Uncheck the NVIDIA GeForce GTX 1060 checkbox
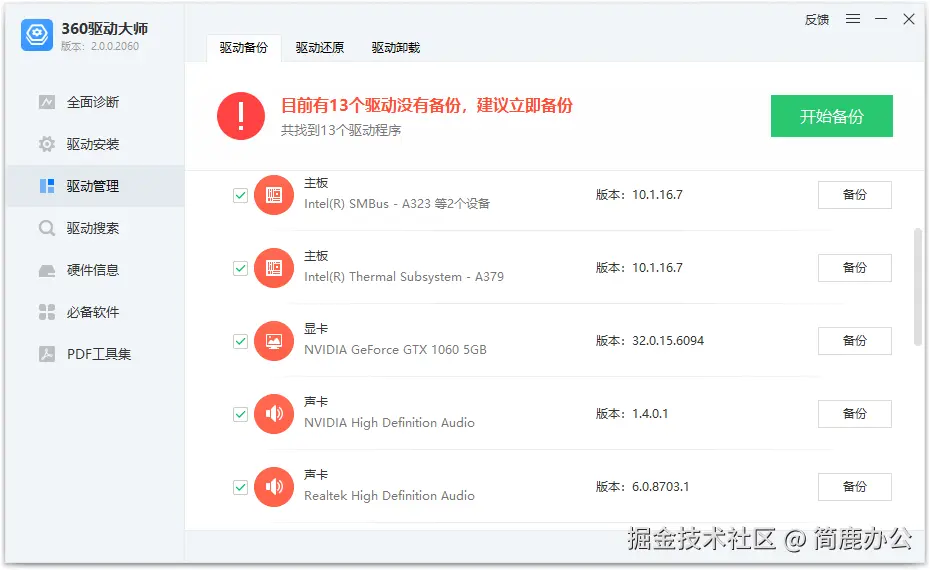Image resolution: width=930 pixels, height=570 pixels. [x=240, y=341]
